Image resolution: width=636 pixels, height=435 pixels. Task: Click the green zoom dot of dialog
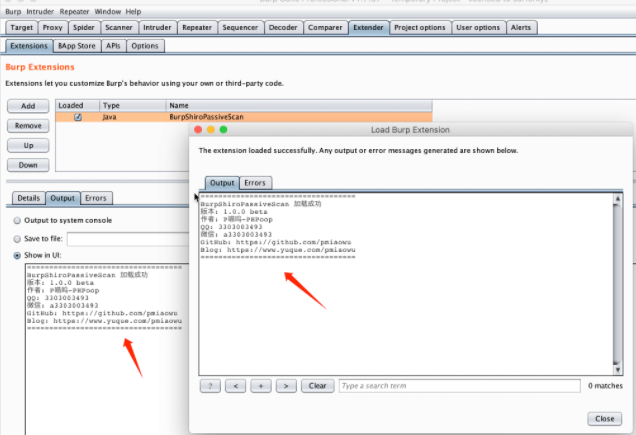click(223, 130)
